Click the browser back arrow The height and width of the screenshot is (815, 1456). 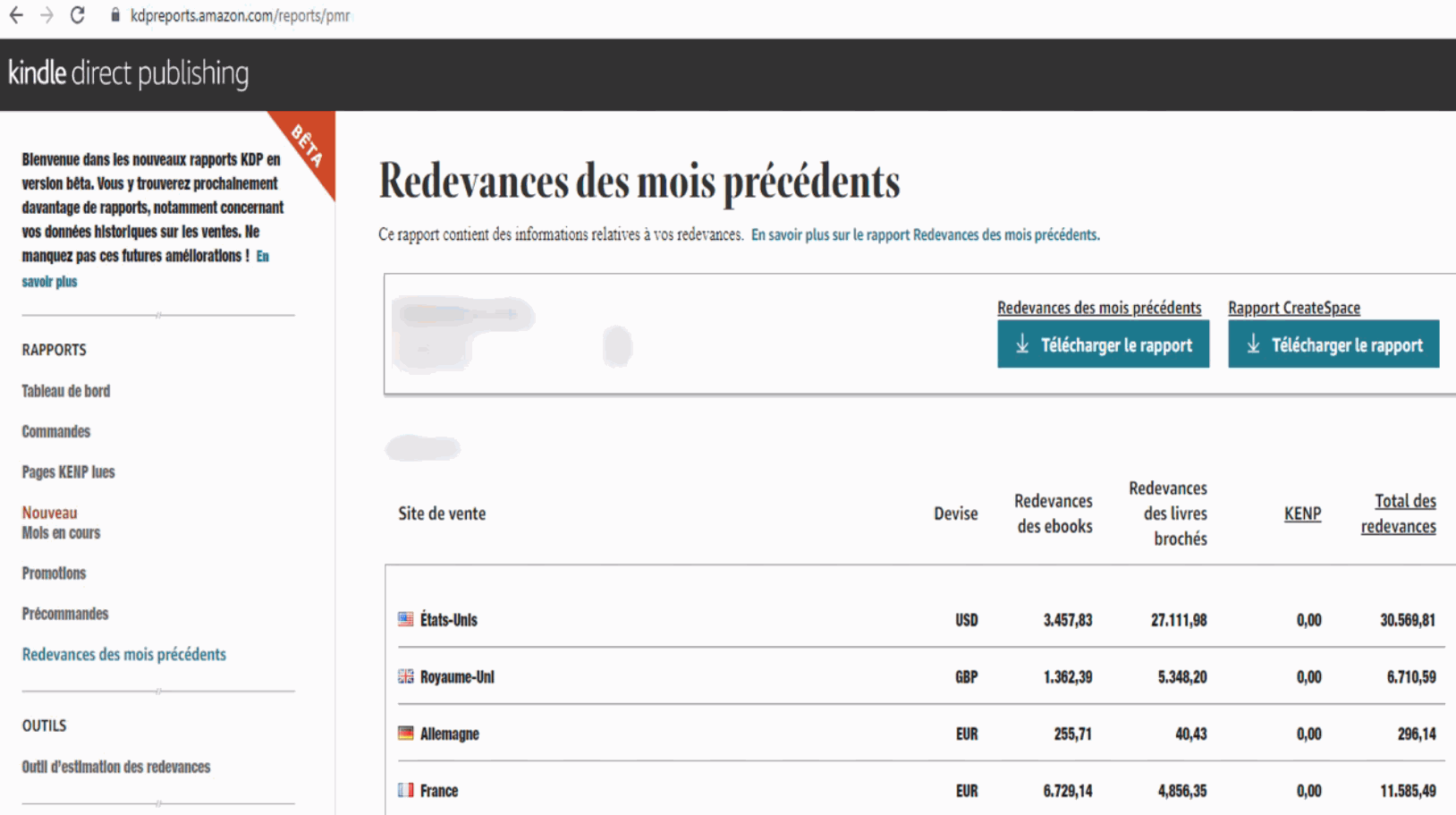[16, 15]
